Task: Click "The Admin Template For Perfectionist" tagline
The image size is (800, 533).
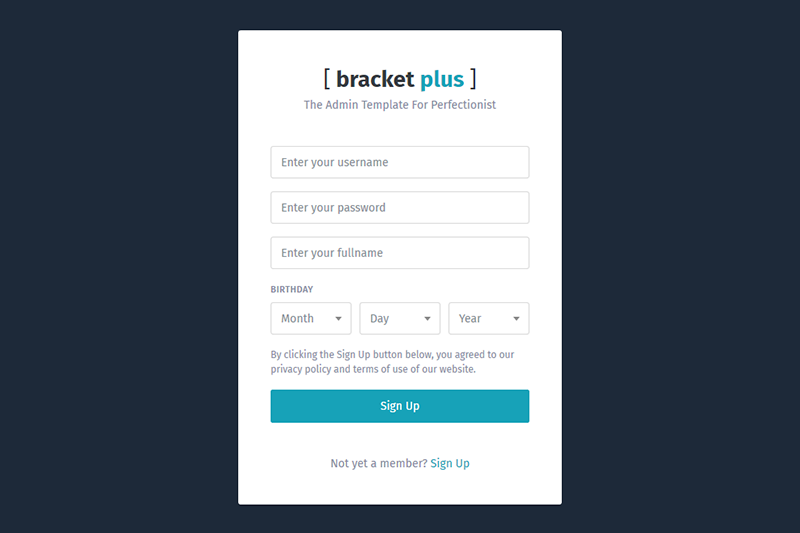Action: coord(400,105)
